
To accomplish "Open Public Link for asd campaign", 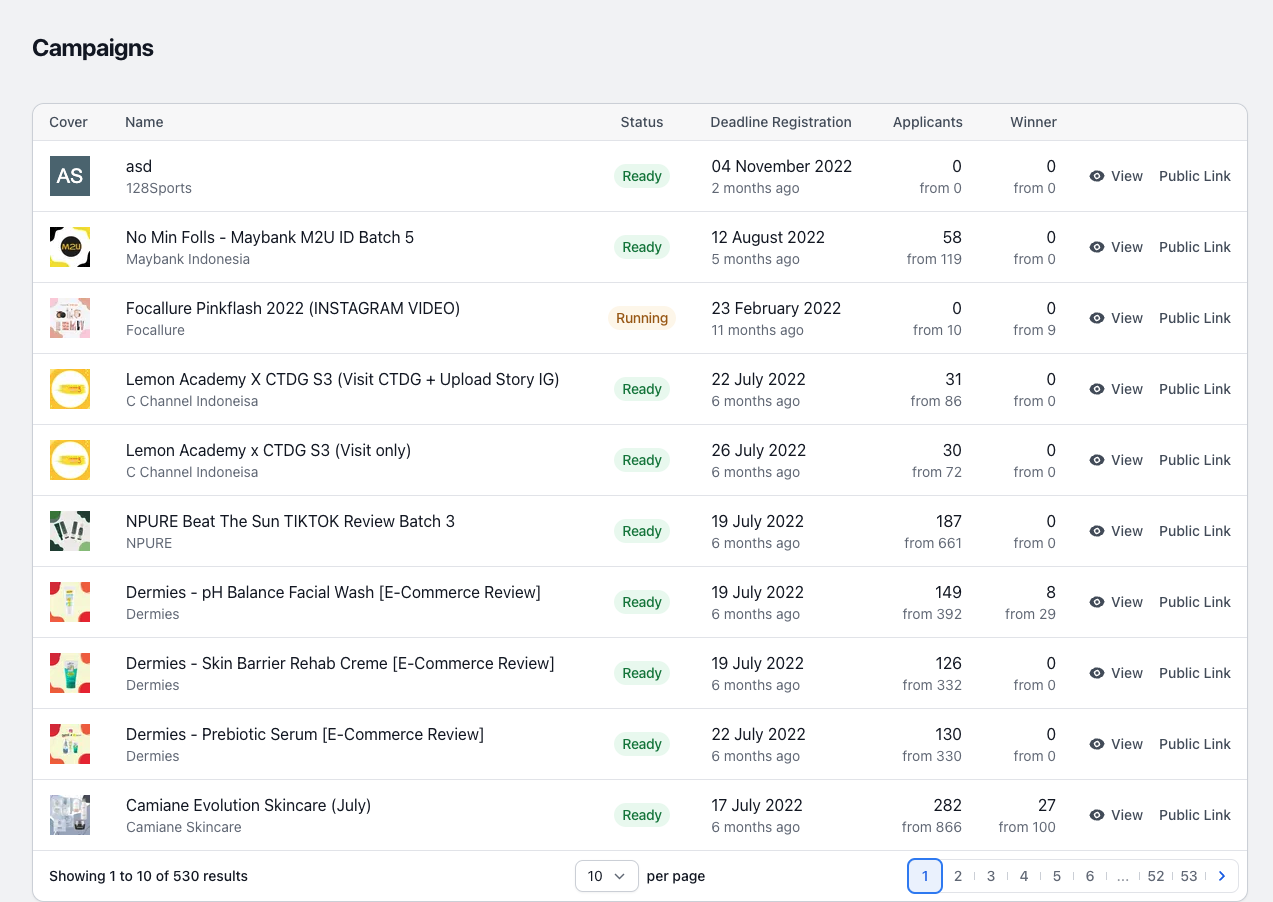I will pyautogui.click(x=1195, y=176).
